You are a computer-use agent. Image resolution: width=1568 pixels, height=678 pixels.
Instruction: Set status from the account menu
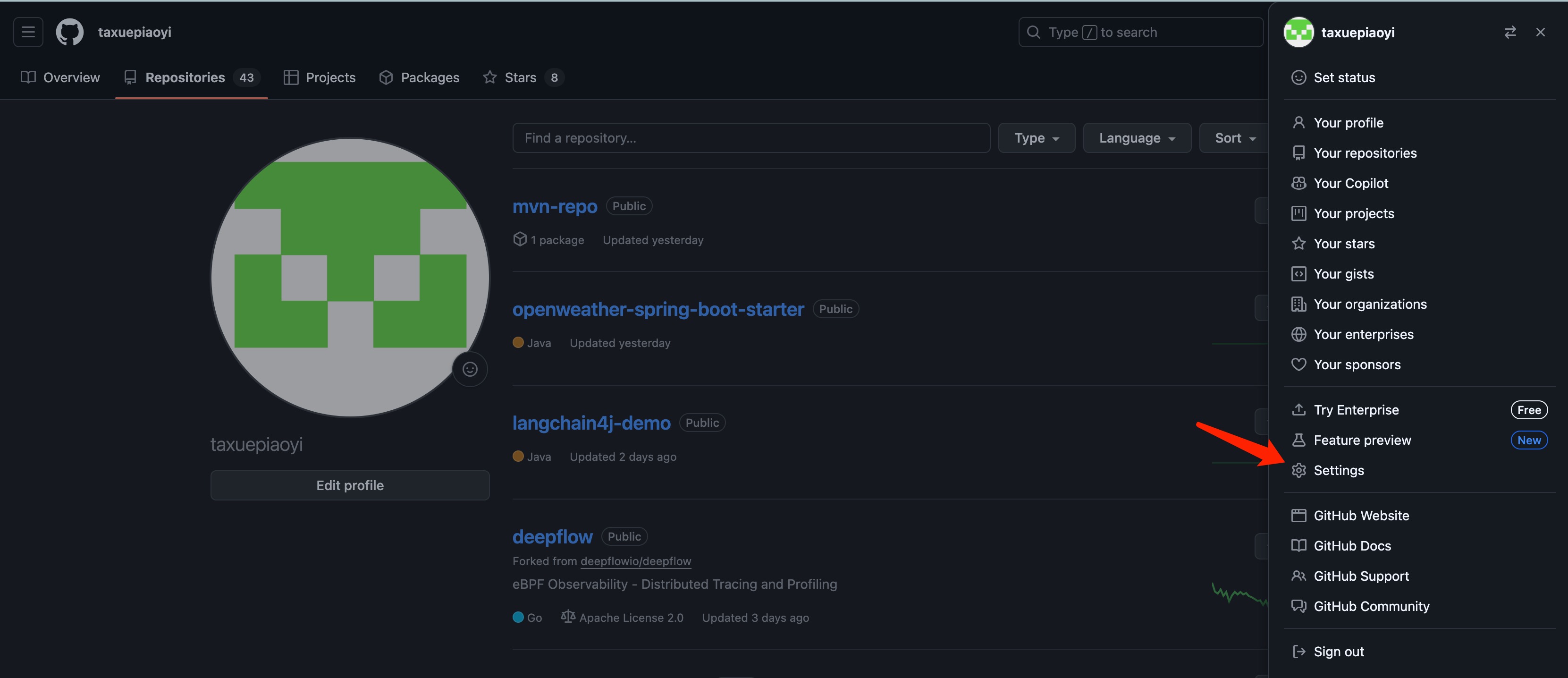(1343, 77)
